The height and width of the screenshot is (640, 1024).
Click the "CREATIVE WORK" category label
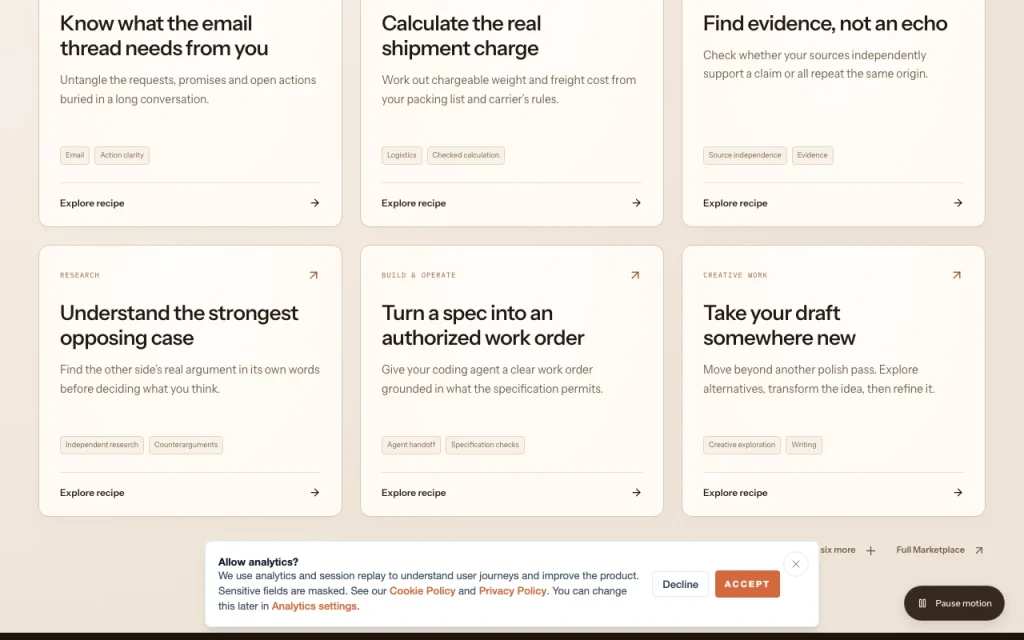pyautogui.click(x=735, y=276)
